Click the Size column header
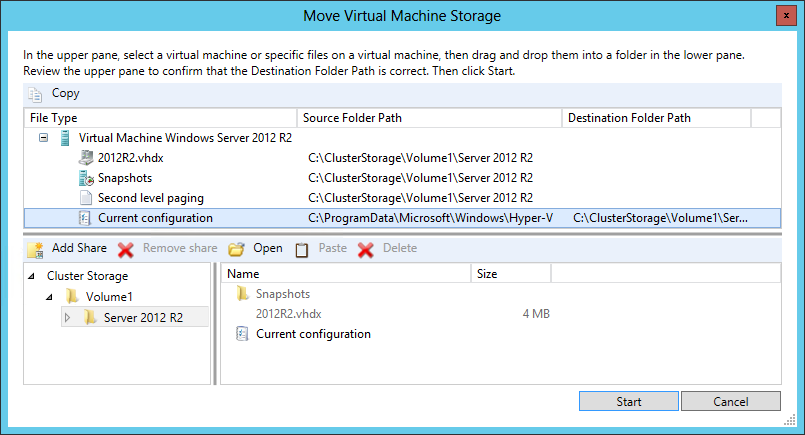The height and width of the screenshot is (435, 805). [511, 274]
